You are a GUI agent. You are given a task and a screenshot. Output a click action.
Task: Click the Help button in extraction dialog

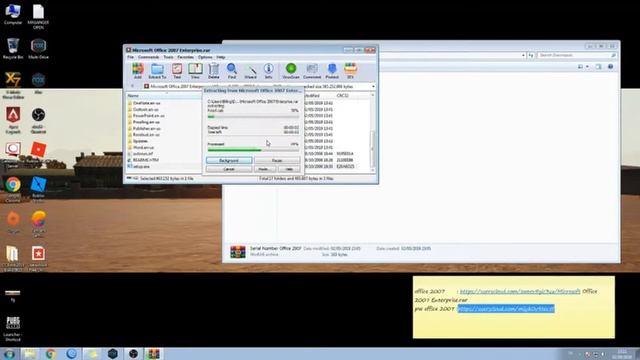pyautogui.click(x=289, y=169)
